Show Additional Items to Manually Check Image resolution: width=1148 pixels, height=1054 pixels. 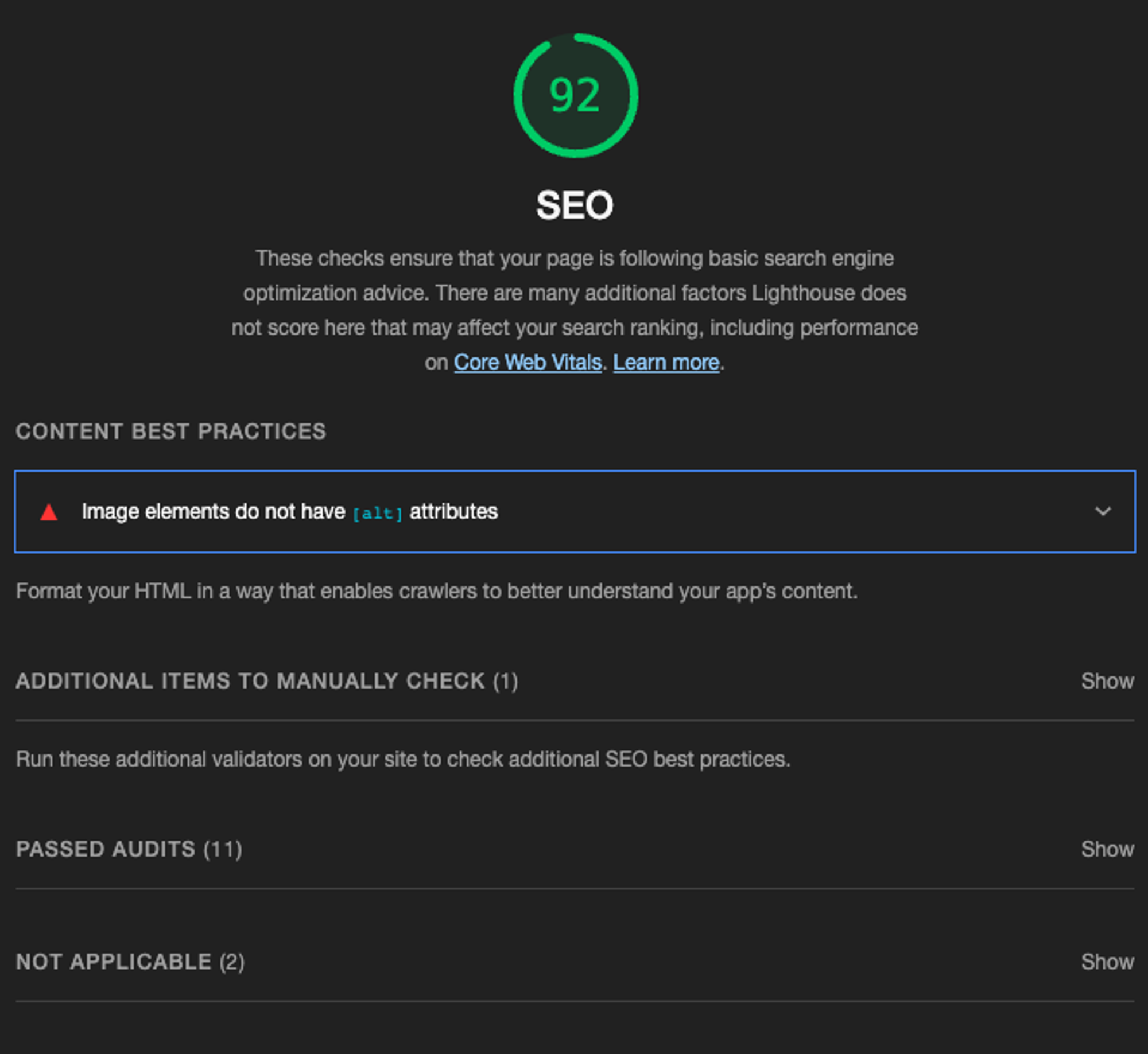(1107, 681)
